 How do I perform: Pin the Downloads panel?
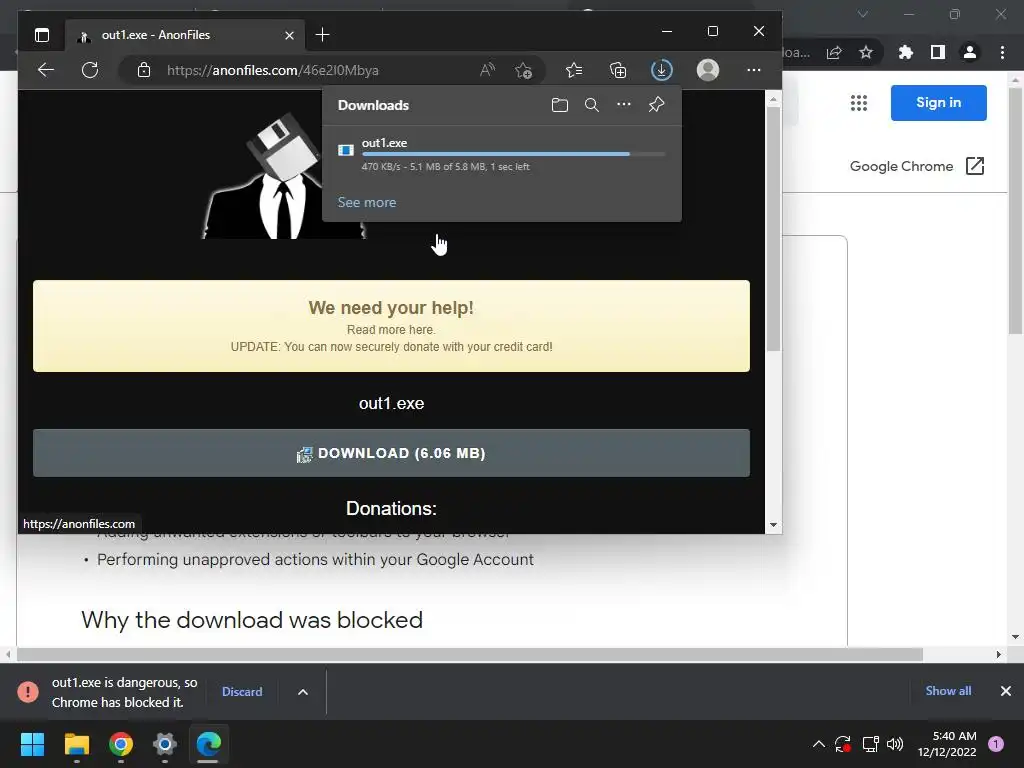656,104
